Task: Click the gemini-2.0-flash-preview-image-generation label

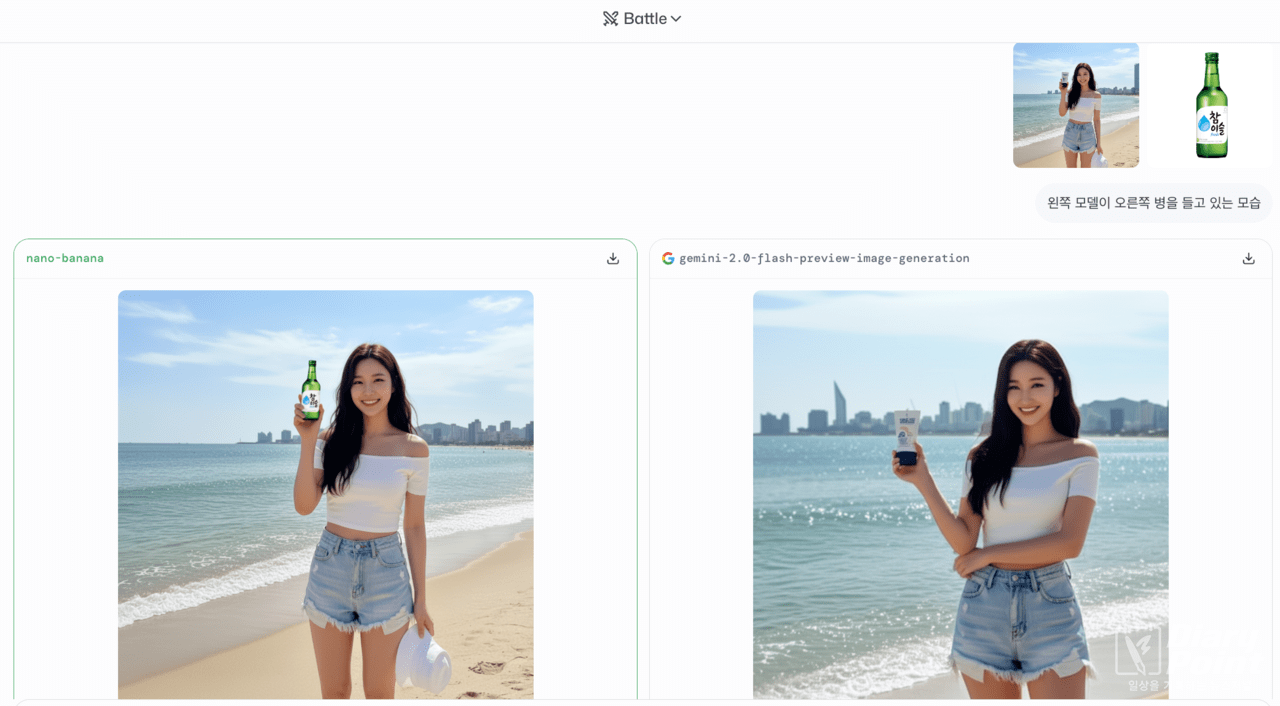Action: (x=824, y=258)
